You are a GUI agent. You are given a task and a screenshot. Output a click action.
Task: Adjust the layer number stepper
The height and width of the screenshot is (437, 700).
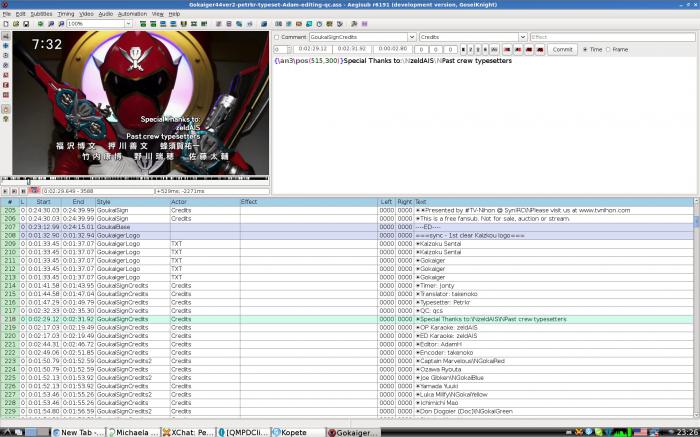pyautogui.click(x=289, y=50)
